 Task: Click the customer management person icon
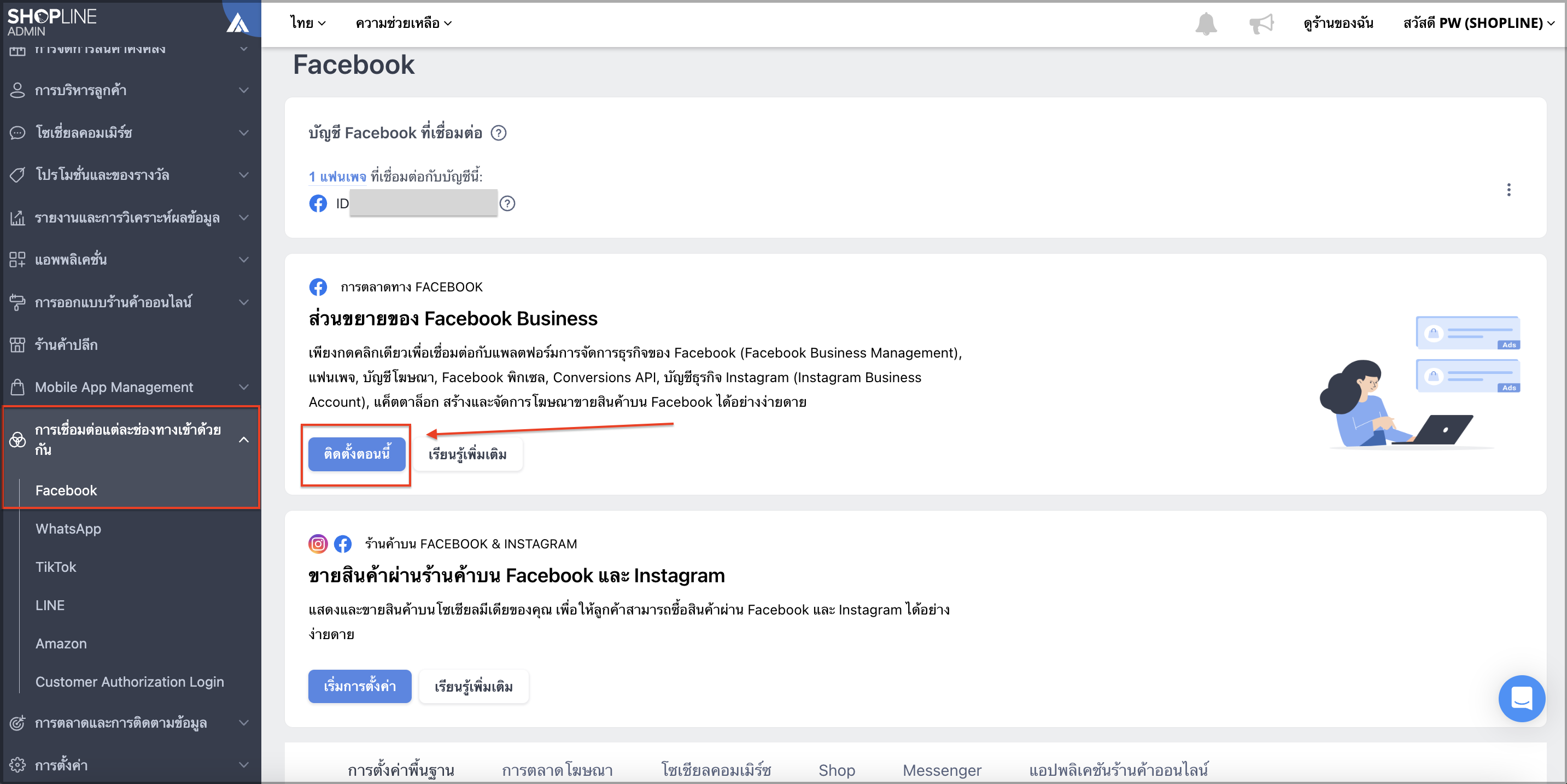click(17, 90)
